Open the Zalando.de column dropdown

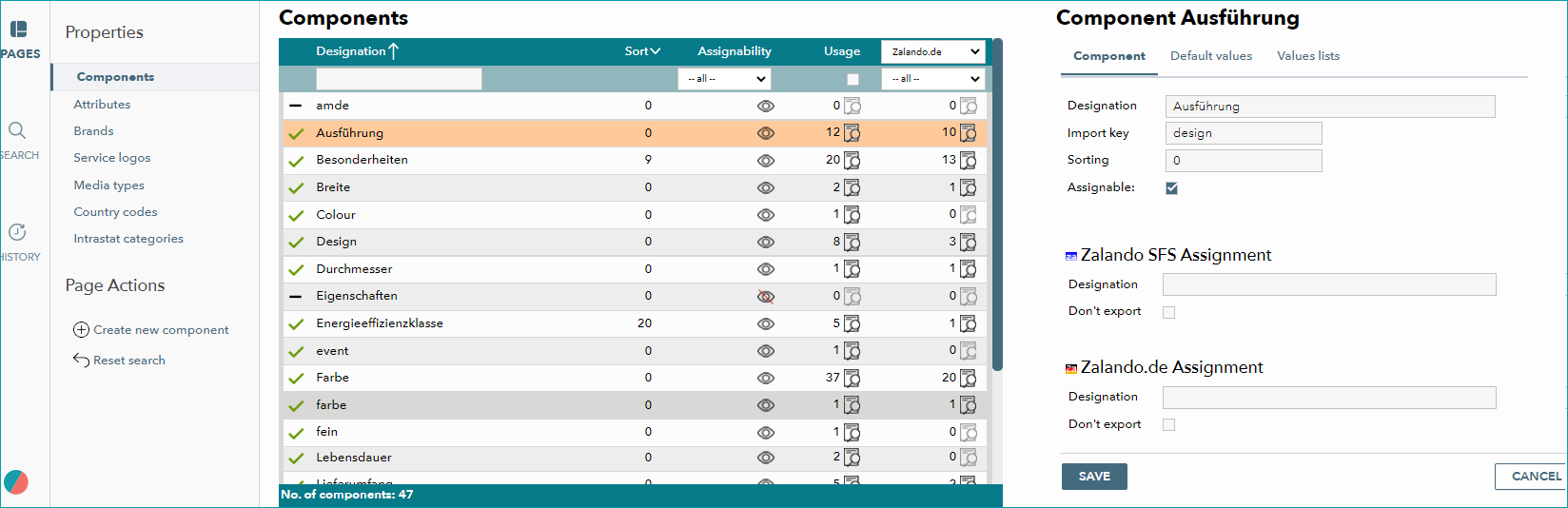tap(933, 51)
